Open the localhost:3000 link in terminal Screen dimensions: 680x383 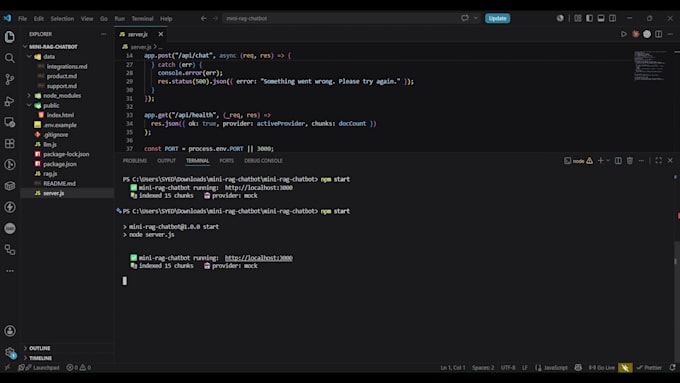coord(258,258)
